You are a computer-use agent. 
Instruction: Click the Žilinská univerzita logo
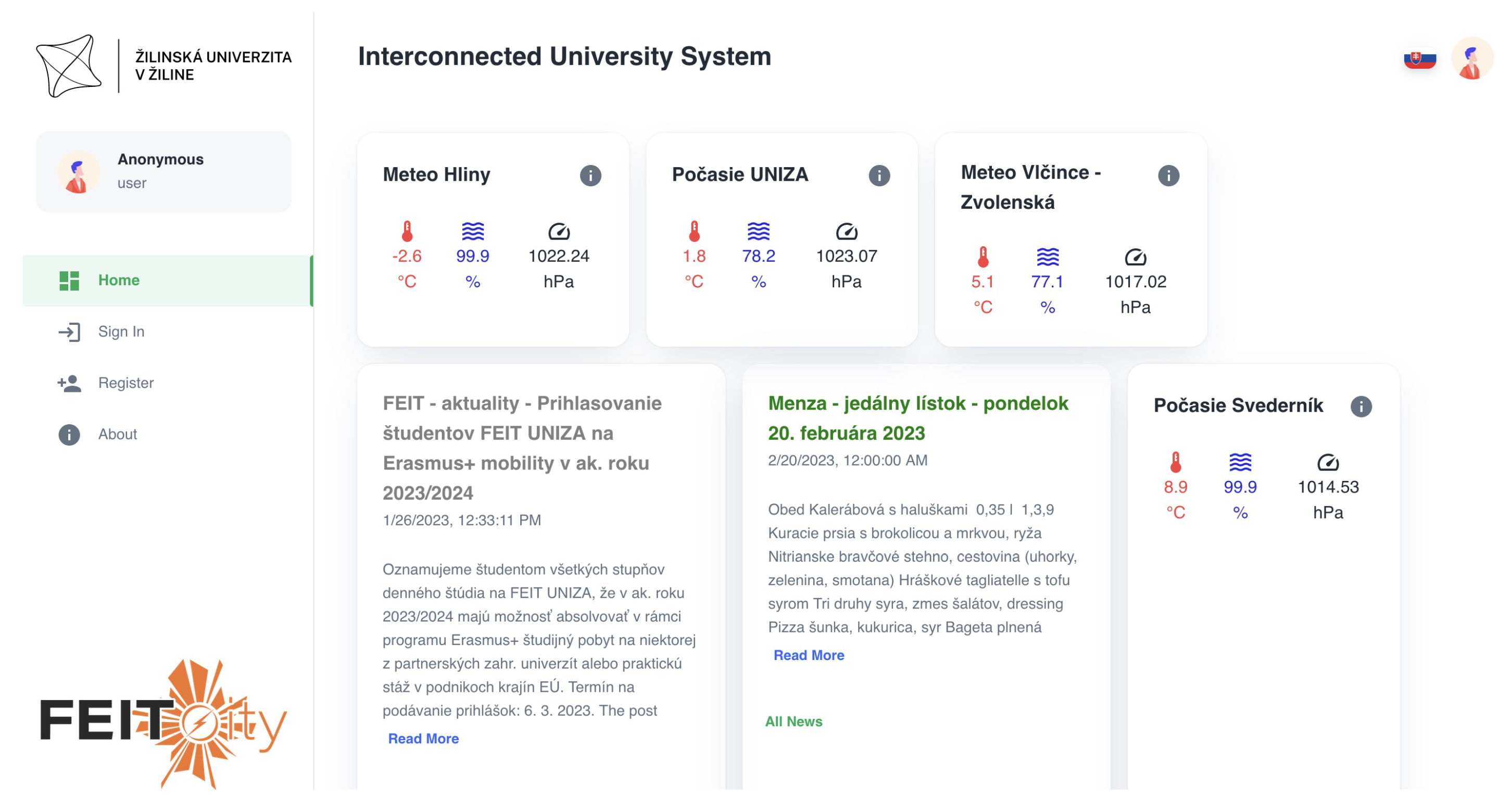point(163,66)
